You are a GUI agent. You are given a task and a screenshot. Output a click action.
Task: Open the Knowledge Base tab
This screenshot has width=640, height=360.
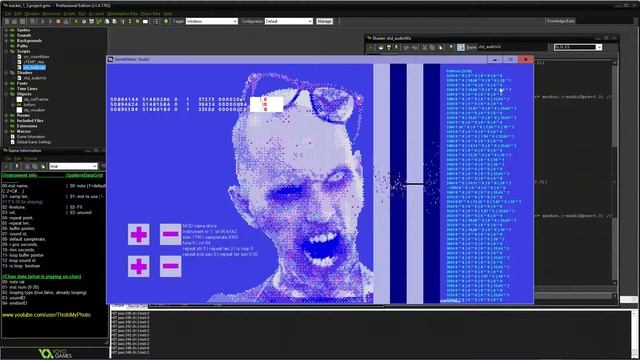[560, 21]
